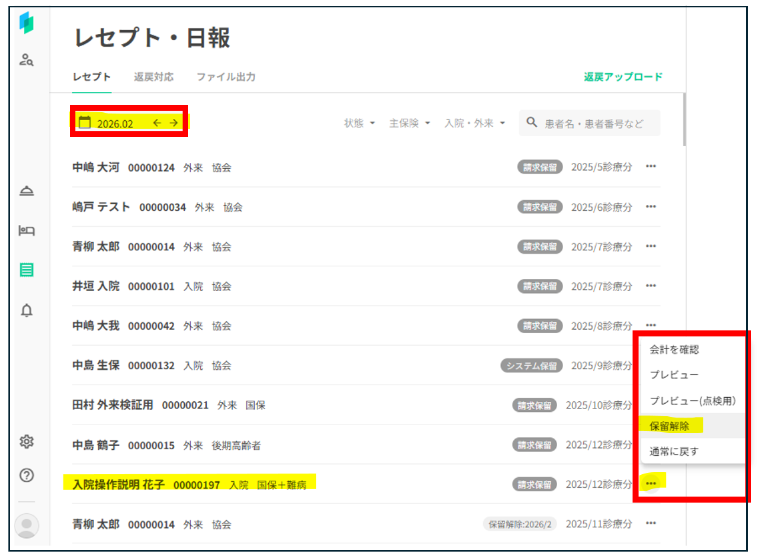Open the 中嶋 大我 00000042 row
The image size is (758, 556).
pyautogui.click(x=366, y=326)
